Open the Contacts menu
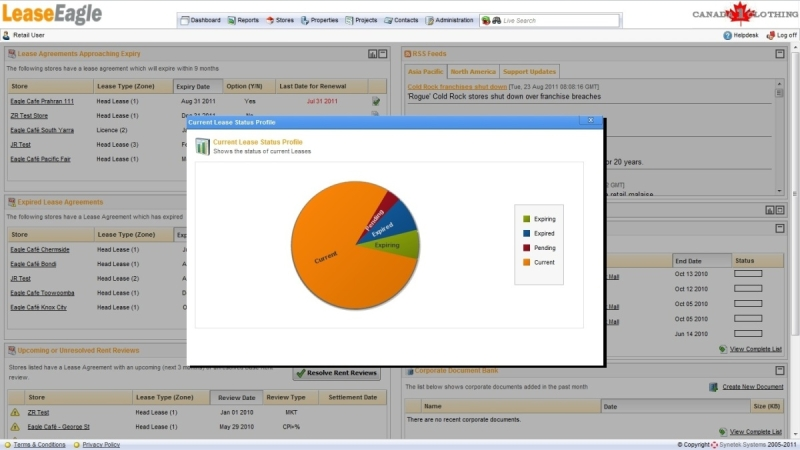800x450 pixels. click(401, 20)
